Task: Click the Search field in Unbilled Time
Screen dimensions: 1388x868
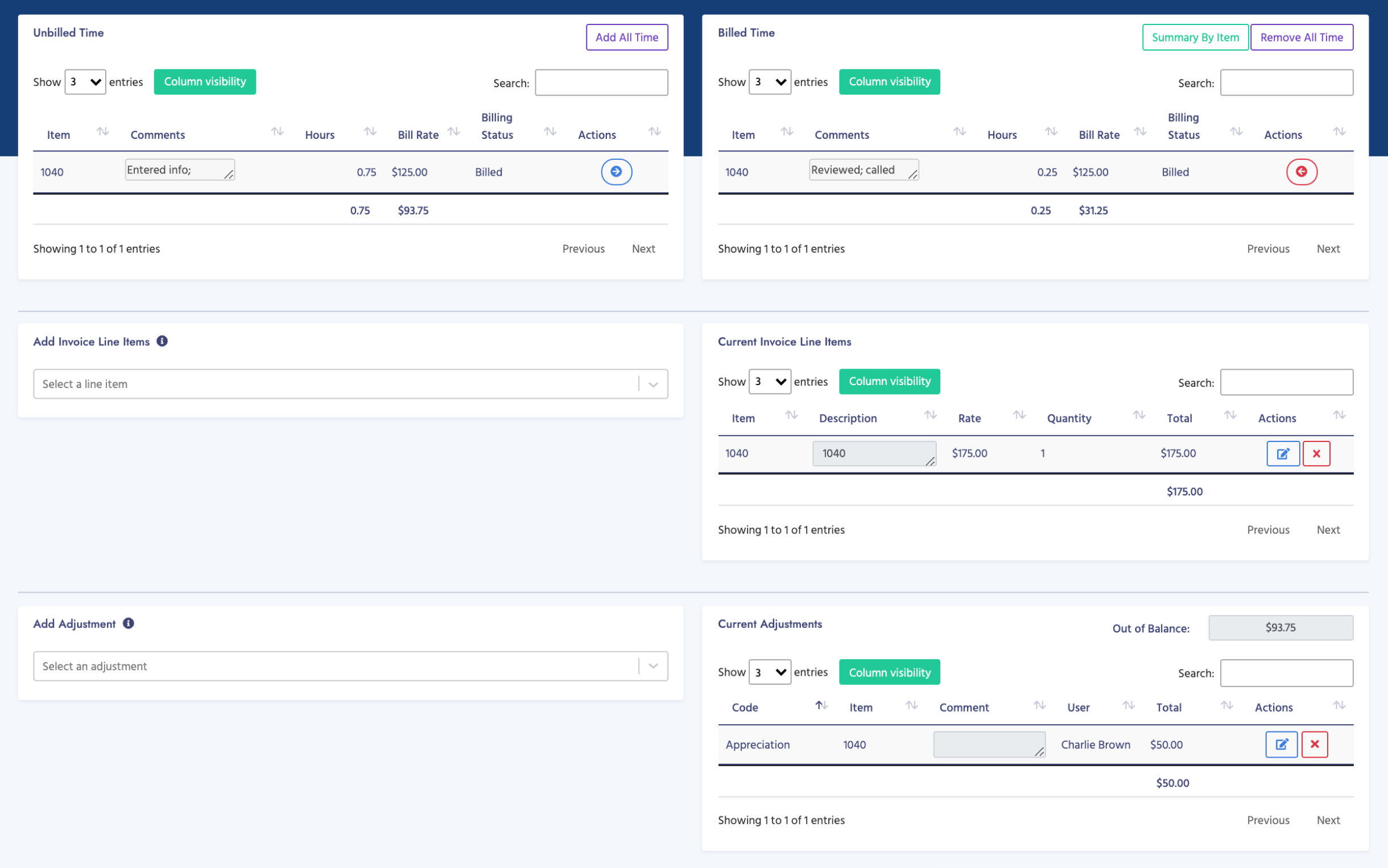Action: point(601,82)
